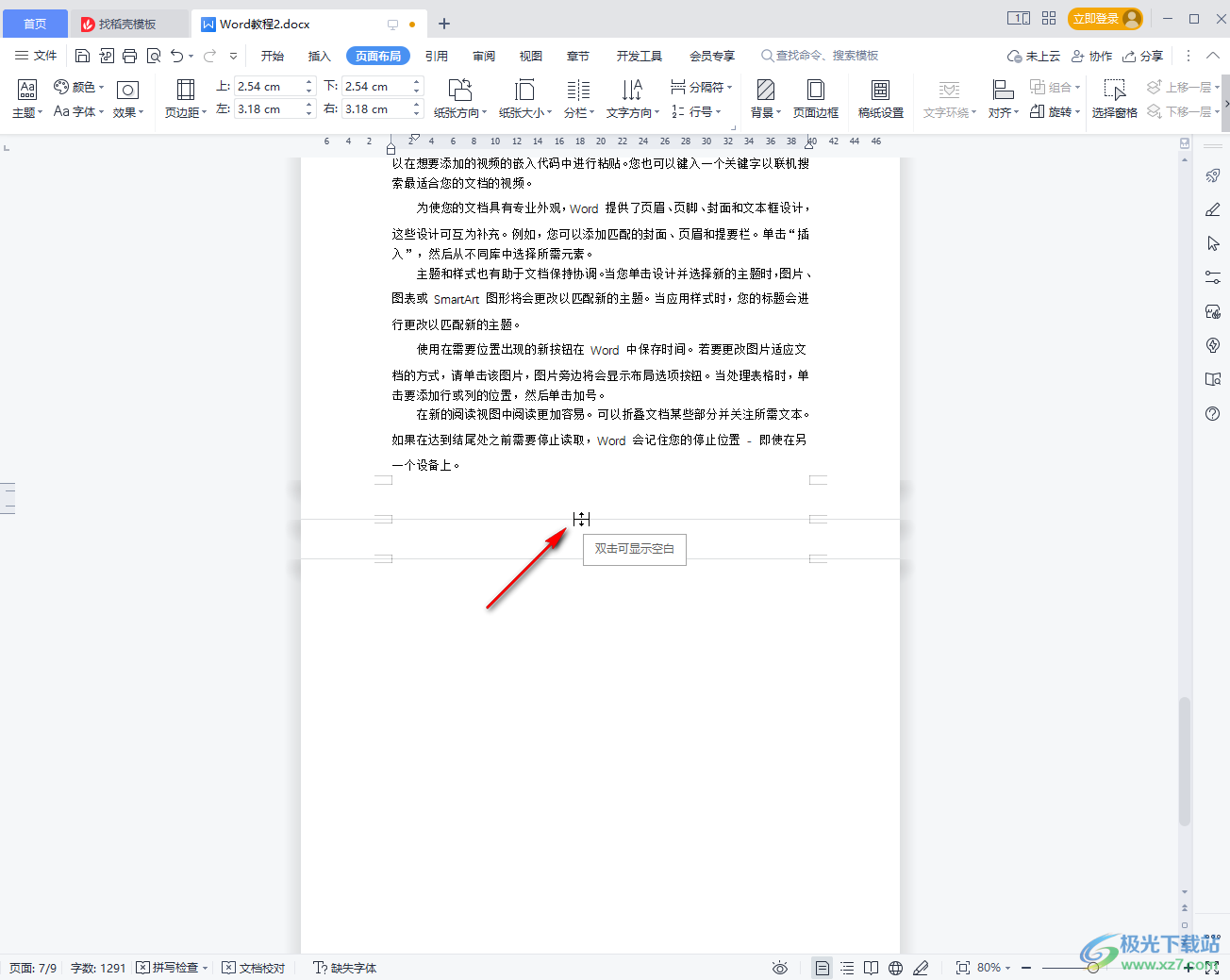Click the Undo arrow icon
This screenshot has width=1230, height=980.
point(176,56)
